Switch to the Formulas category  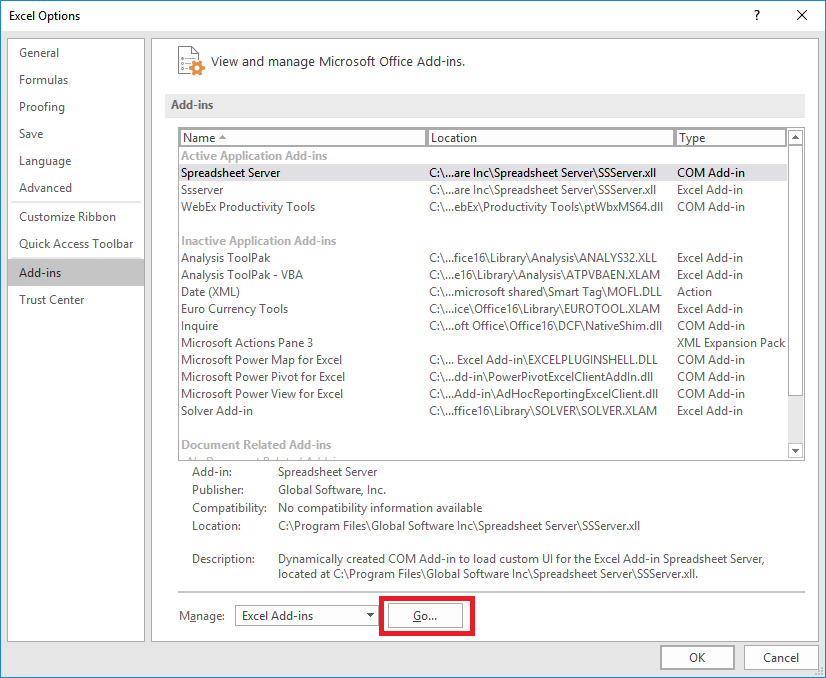coord(44,80)
